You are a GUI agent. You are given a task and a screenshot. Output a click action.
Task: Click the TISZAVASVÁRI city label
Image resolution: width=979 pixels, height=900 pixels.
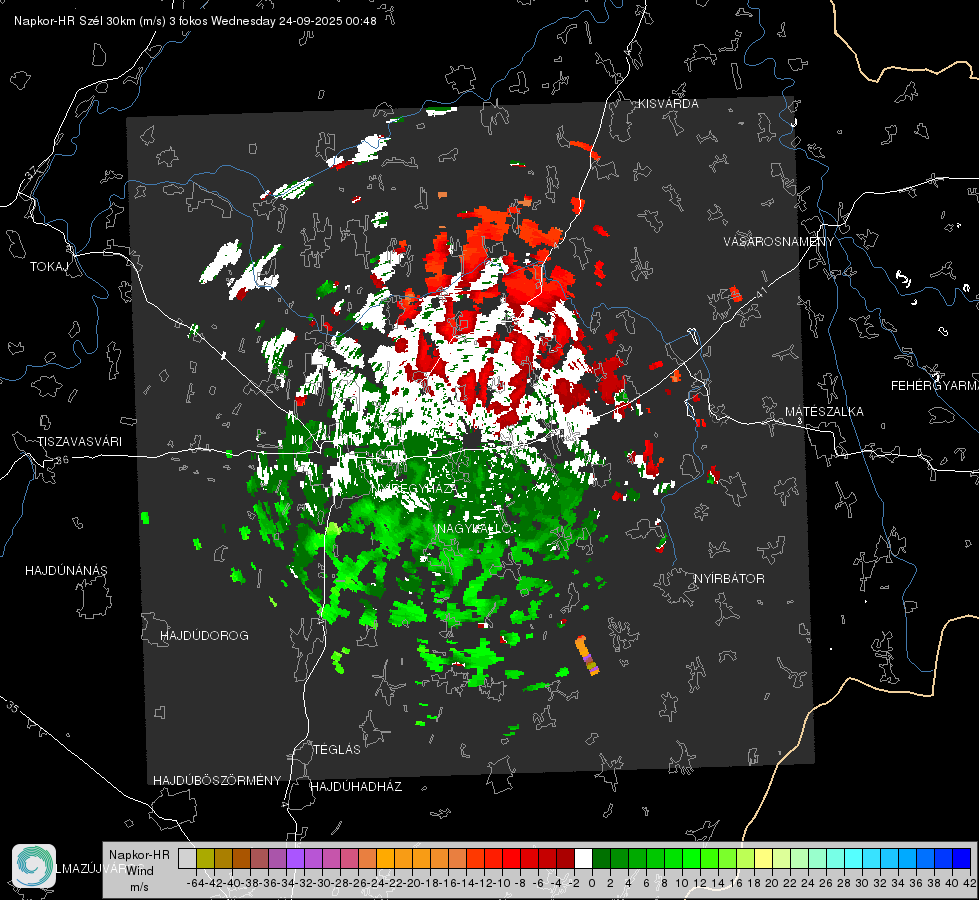(80, 442)
